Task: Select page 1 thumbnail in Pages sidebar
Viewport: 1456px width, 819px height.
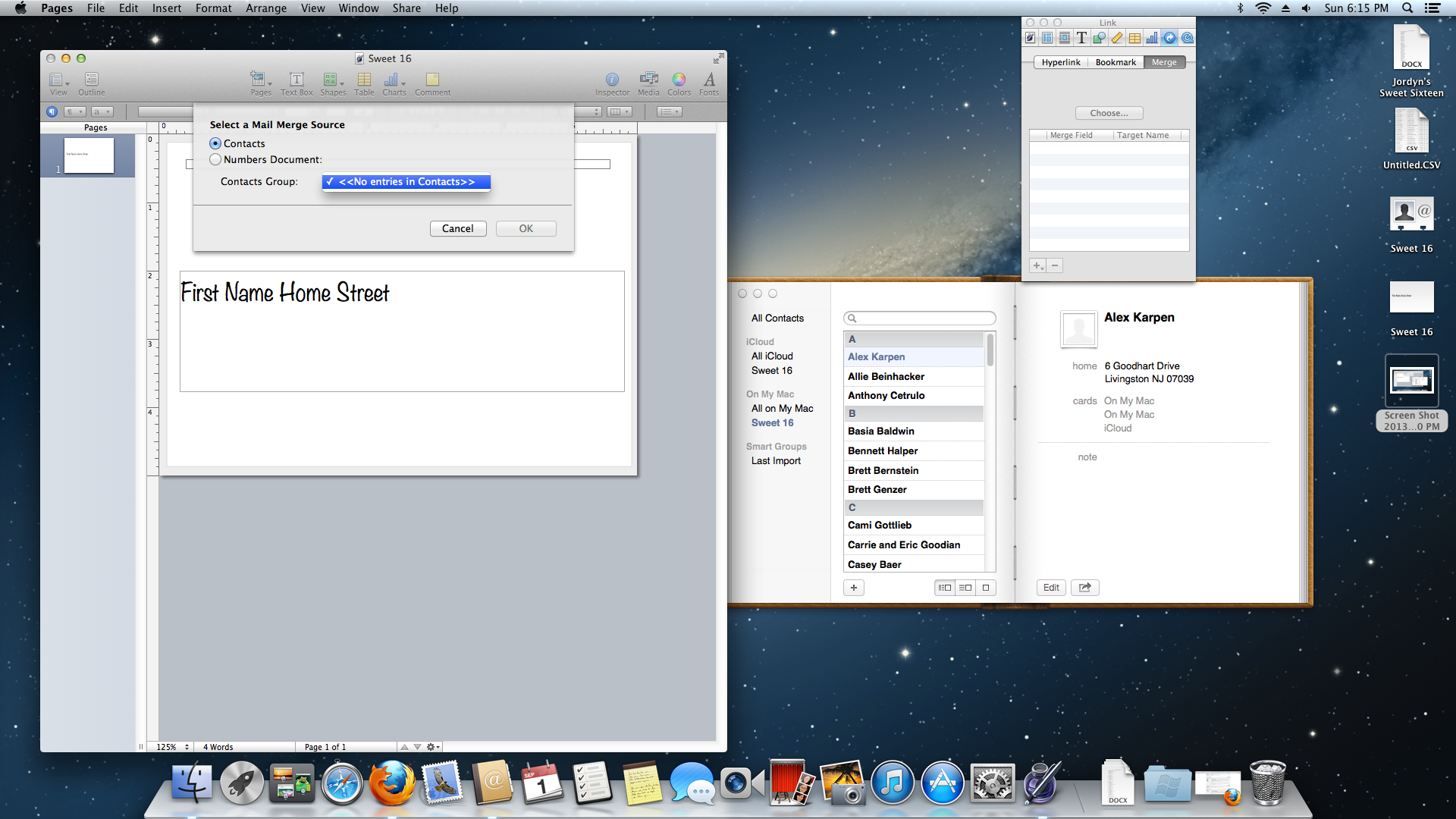Action: [89, 155]
